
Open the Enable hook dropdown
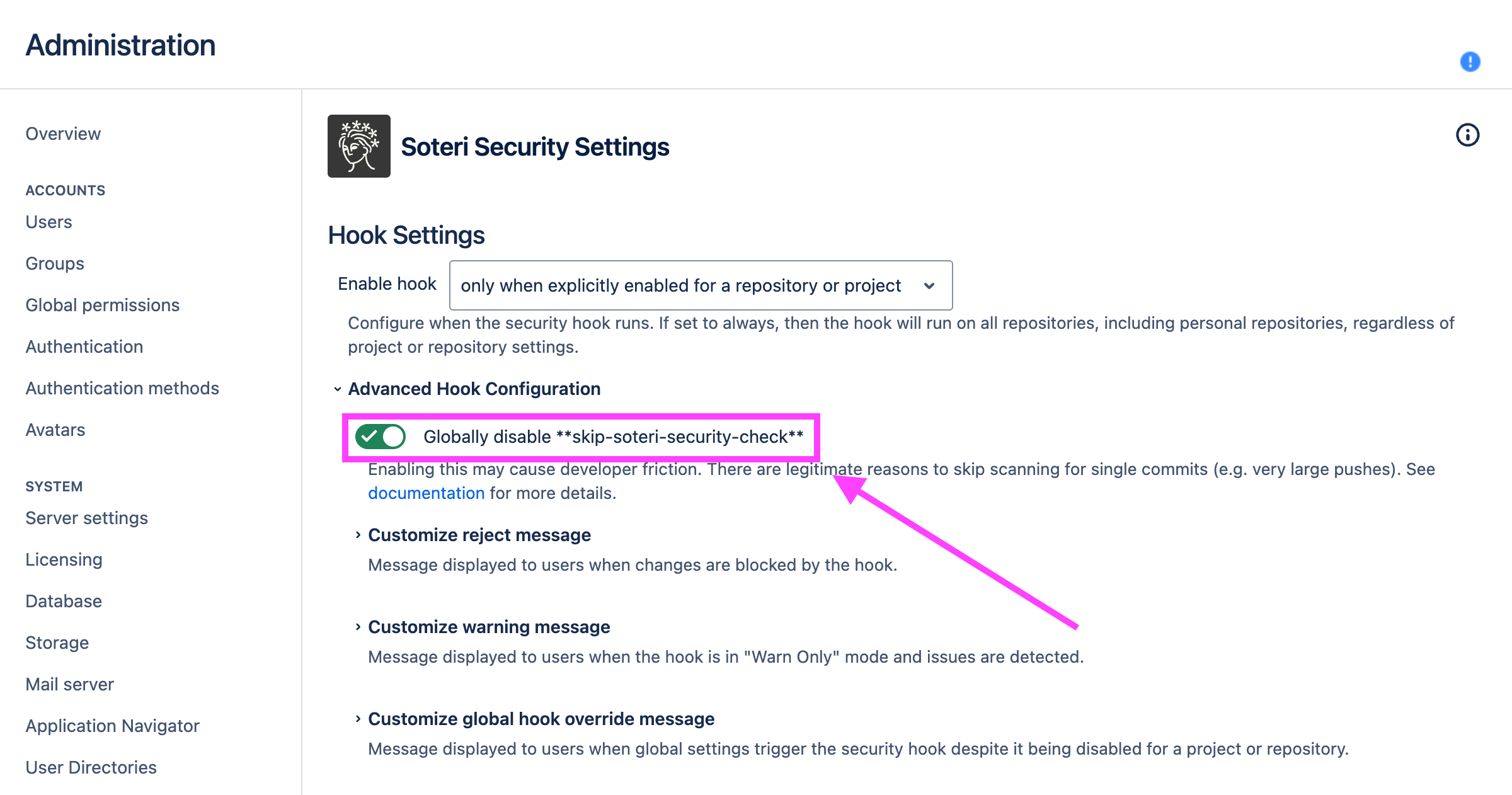[x=701, y=285]
